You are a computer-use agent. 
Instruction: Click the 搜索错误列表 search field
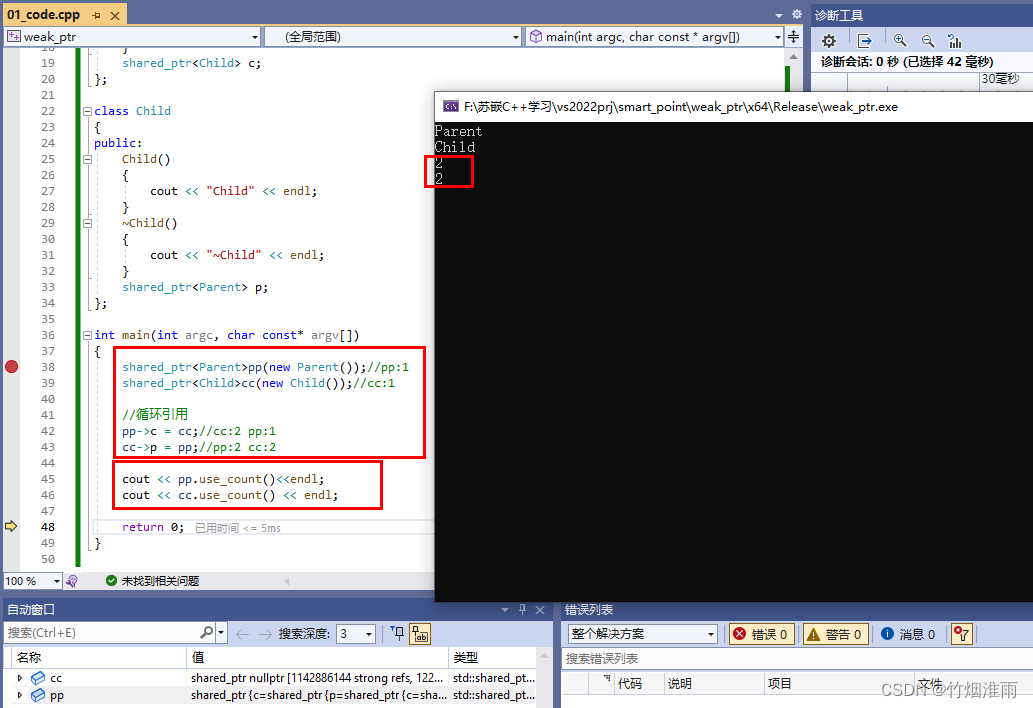click(796, 659)
